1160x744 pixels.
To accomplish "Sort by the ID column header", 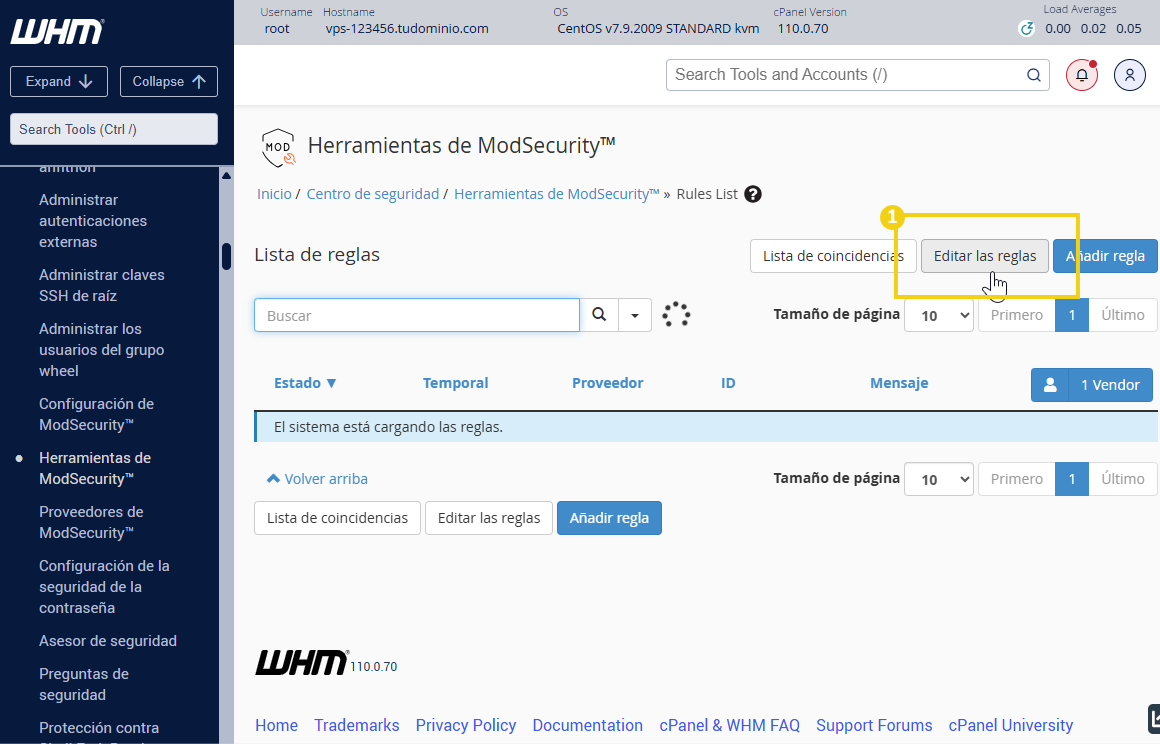I will (728, 383).
